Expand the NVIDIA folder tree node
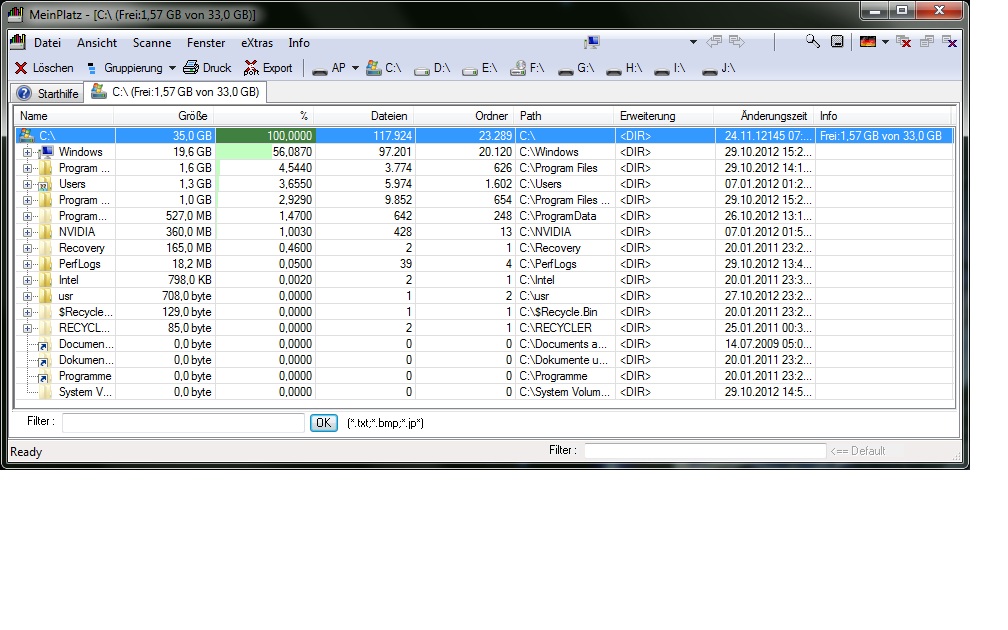Screen dimensions: 1008x630 (27, 232)
